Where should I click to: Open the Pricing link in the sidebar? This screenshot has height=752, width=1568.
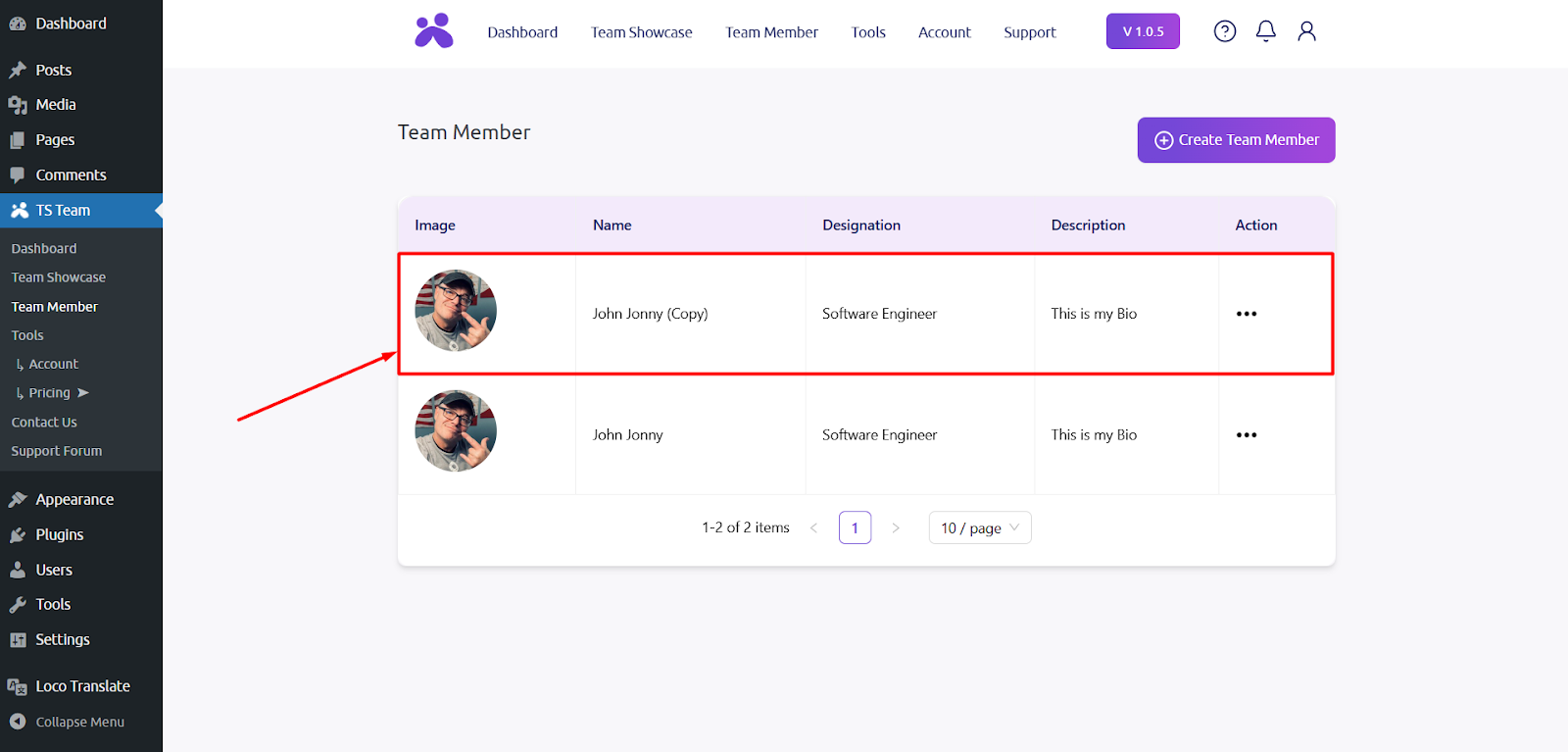50,393
